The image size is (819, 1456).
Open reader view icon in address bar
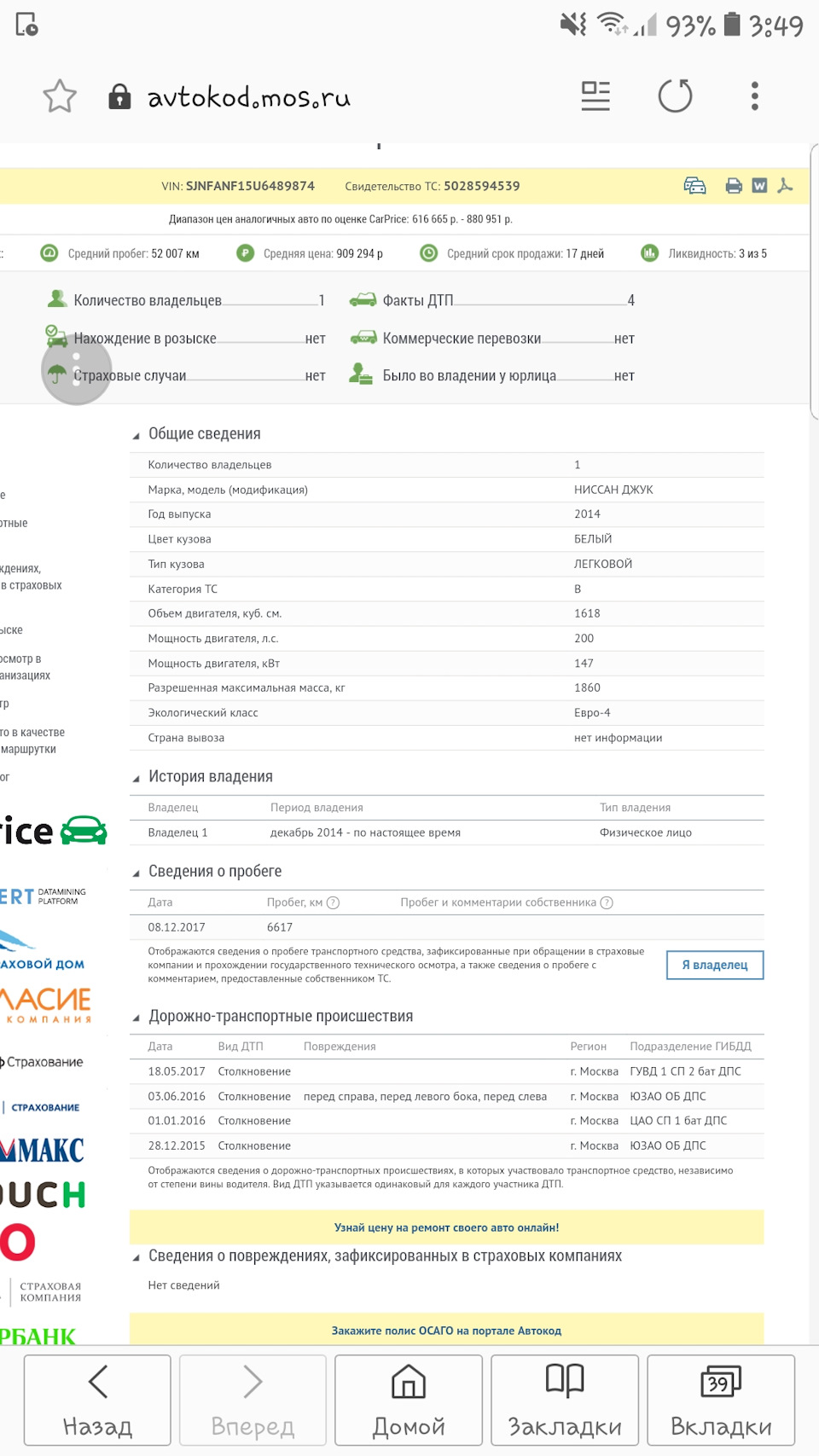[x=595, y=96]
